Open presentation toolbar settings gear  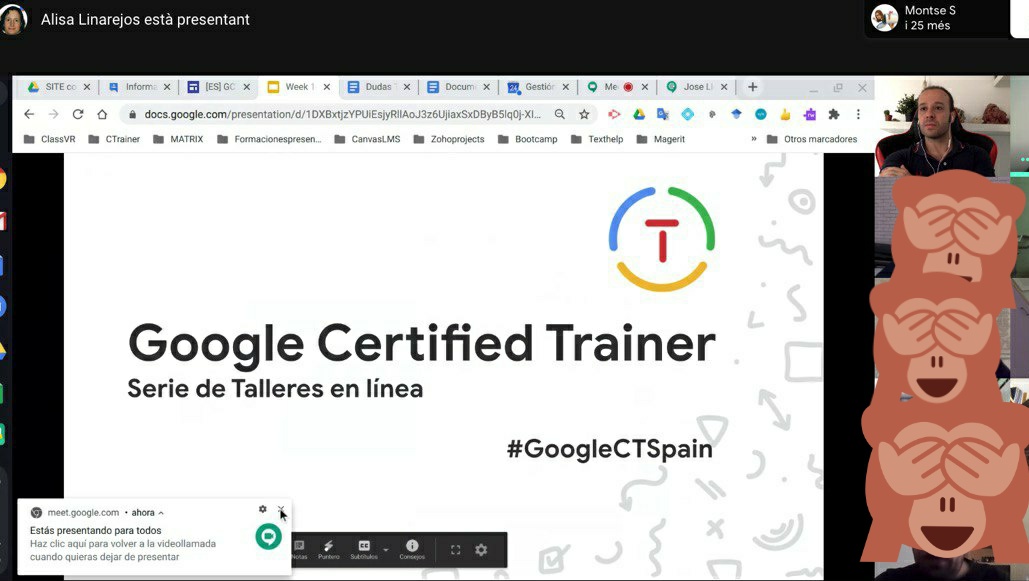pos(481,549)
